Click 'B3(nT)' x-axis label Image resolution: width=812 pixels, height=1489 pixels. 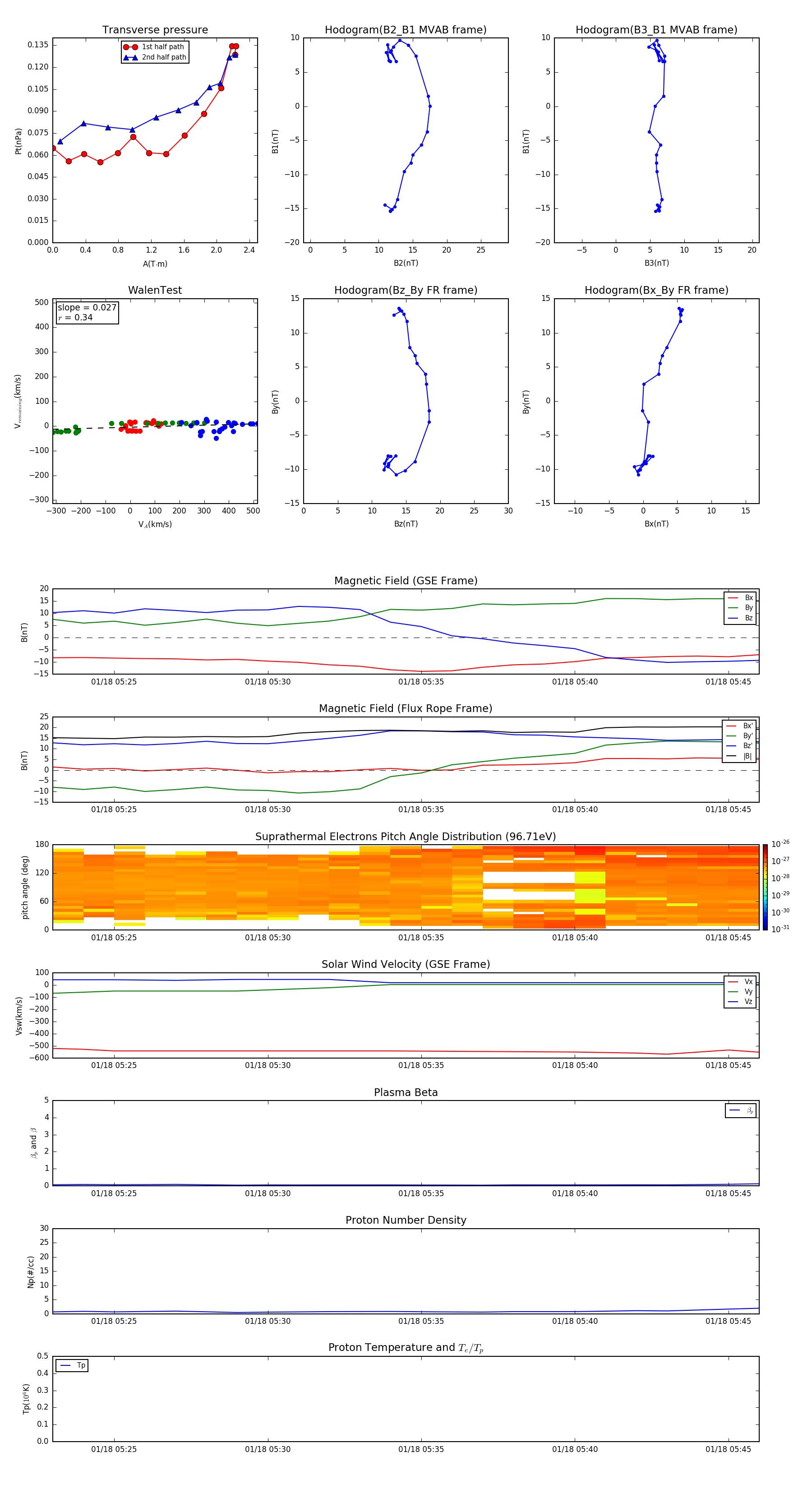[x=656, y=263]
